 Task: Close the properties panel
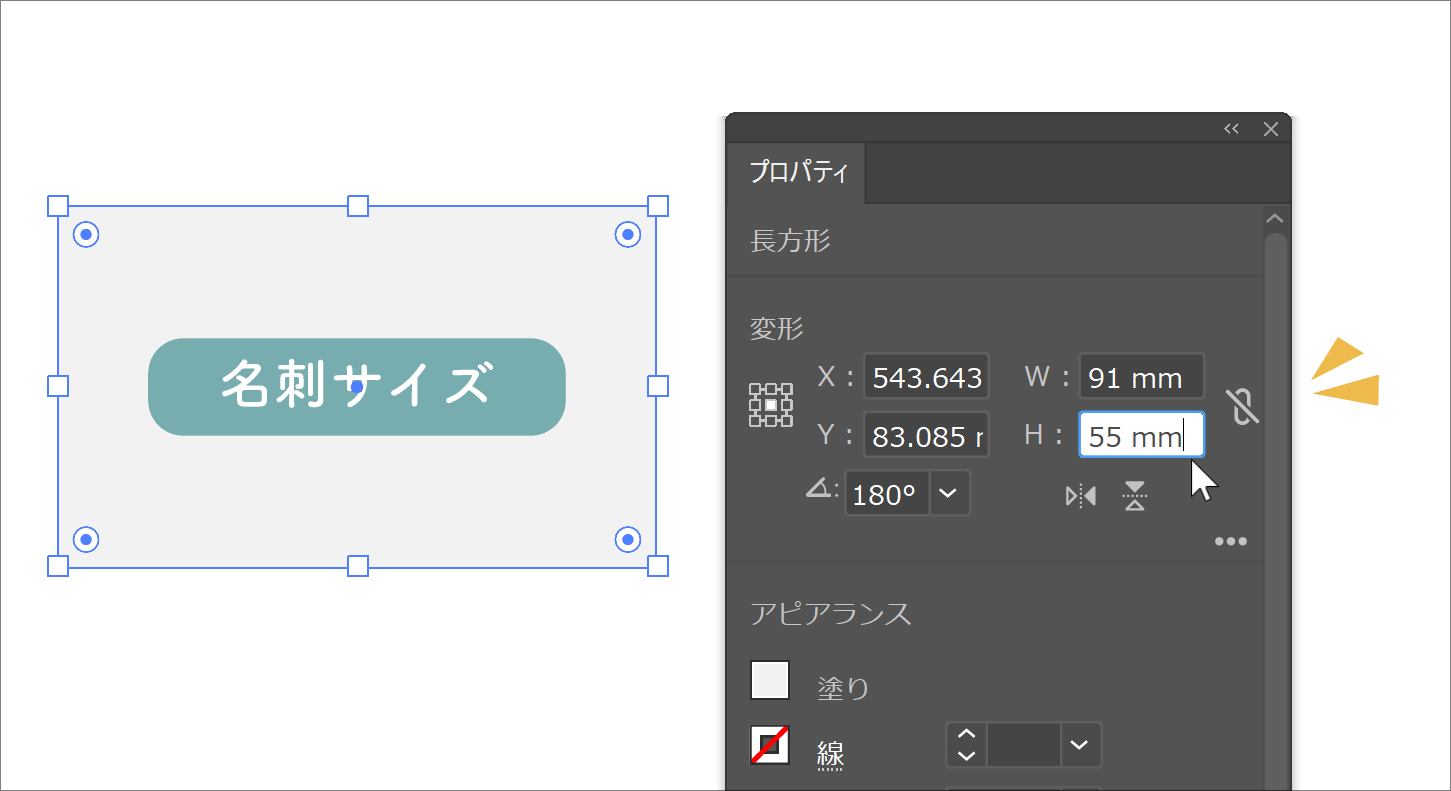[1271, 129]
